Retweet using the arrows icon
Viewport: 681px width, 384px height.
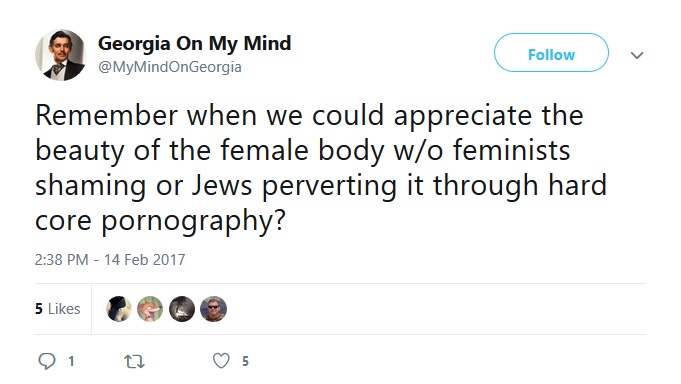tap(134, 361)
